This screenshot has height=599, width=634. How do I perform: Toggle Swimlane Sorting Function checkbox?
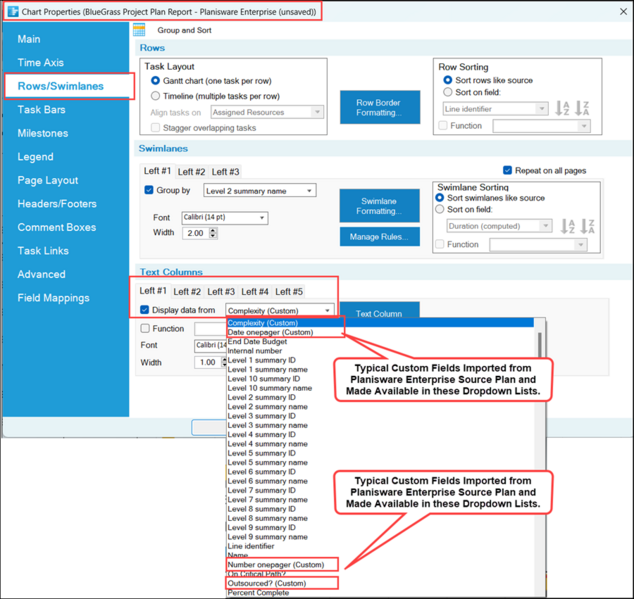pos(440,244)
